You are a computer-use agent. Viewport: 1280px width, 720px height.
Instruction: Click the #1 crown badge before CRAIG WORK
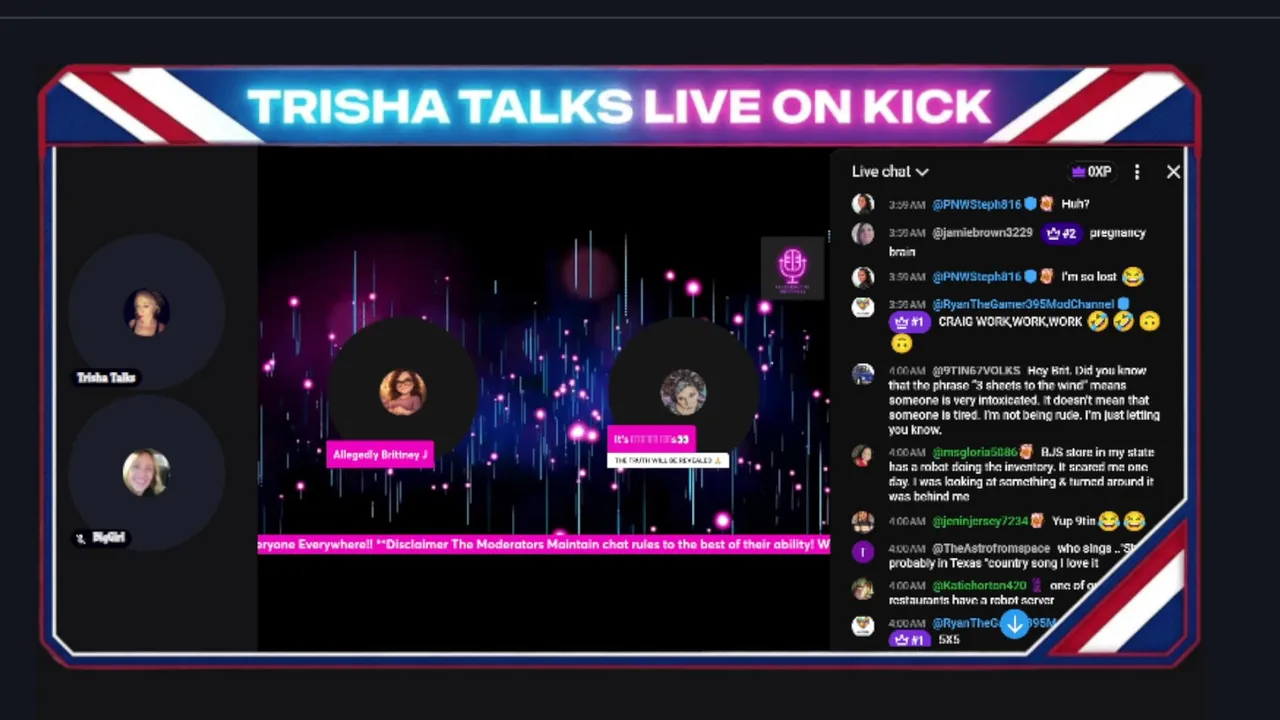tap(909, 322)
